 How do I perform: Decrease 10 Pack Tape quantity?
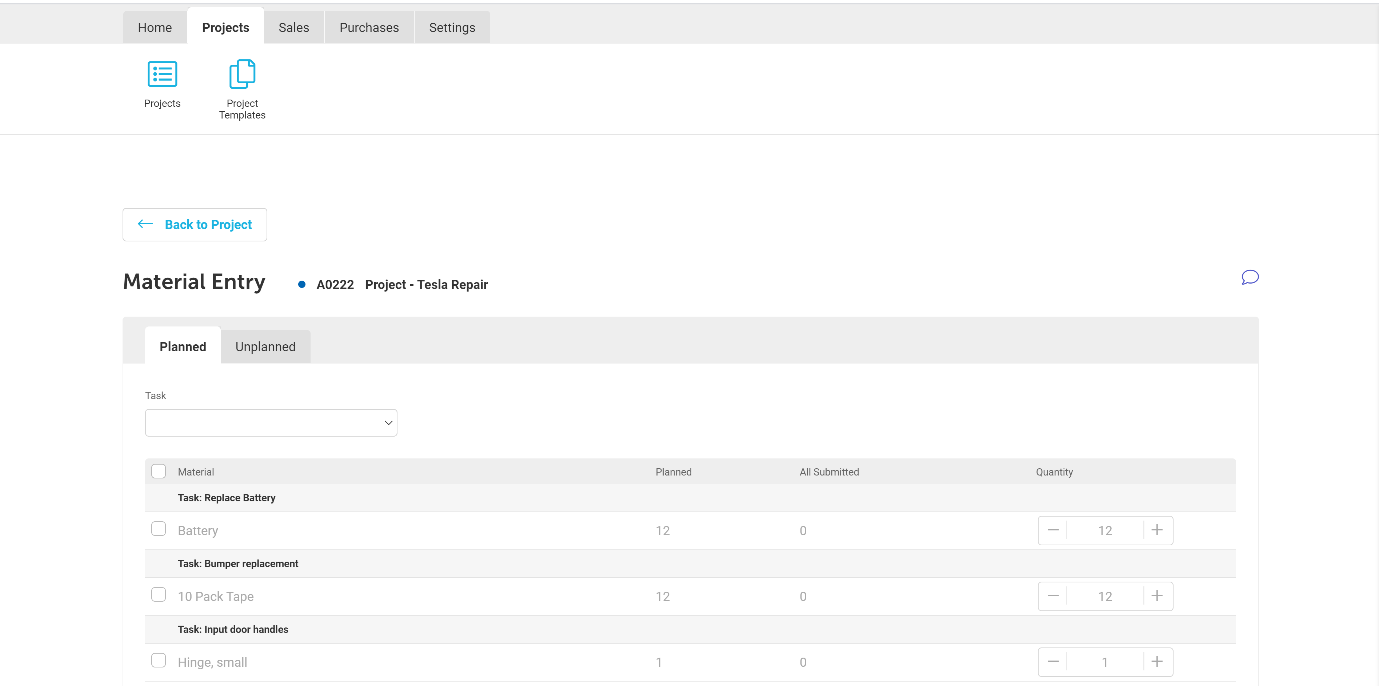[1053, 596]
